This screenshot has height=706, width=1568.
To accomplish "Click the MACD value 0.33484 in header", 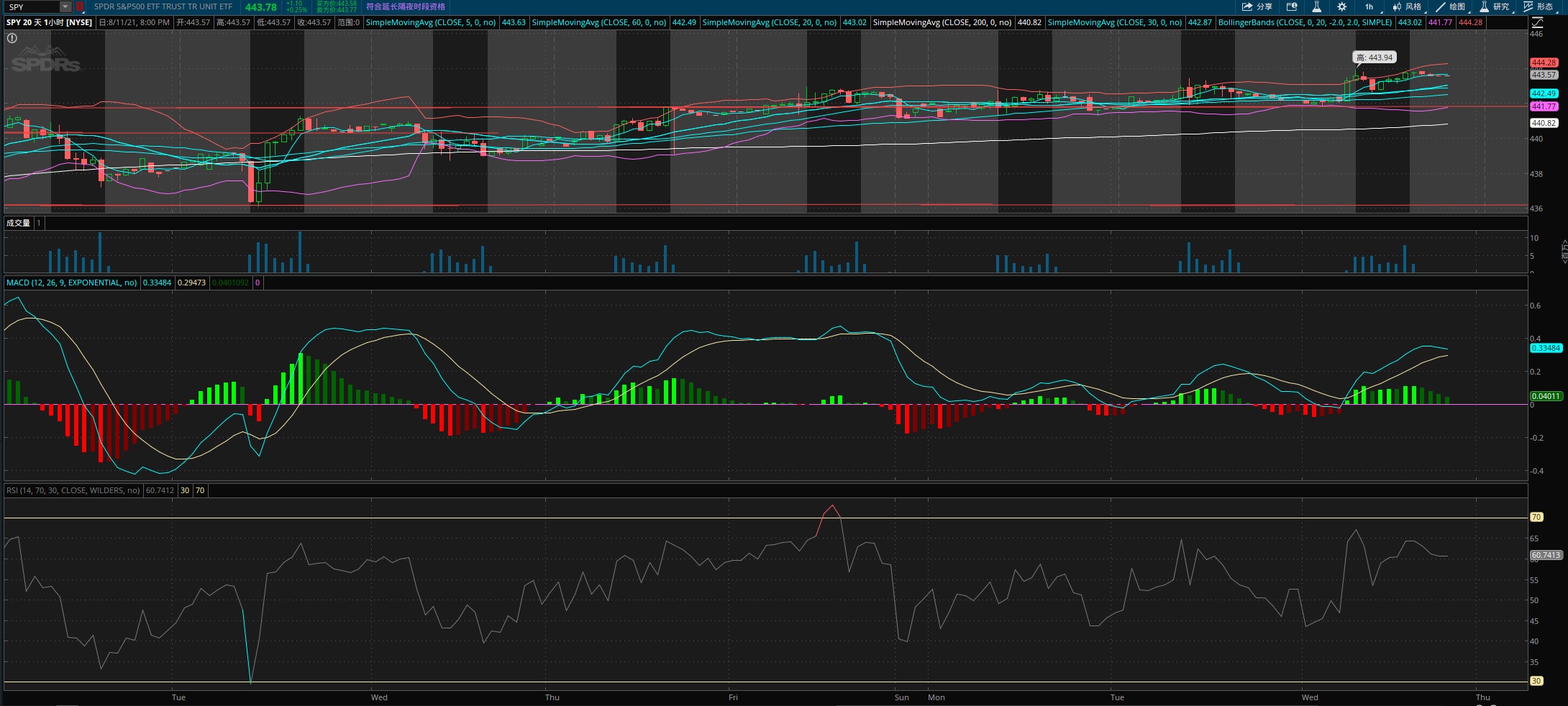I will [x=157, y=283].
